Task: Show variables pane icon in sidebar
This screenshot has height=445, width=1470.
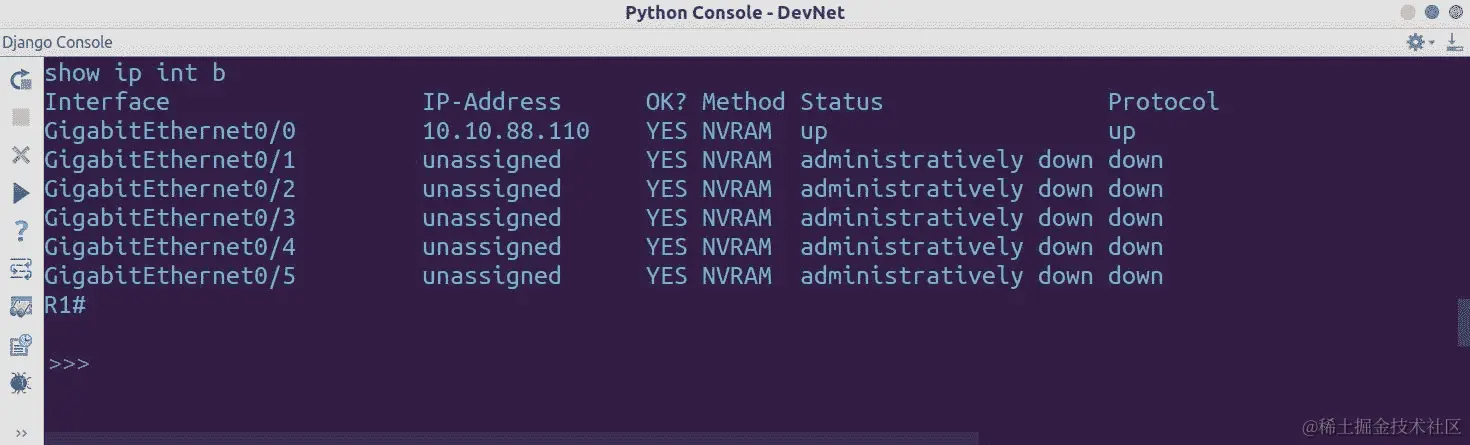Action: point(20,307)
